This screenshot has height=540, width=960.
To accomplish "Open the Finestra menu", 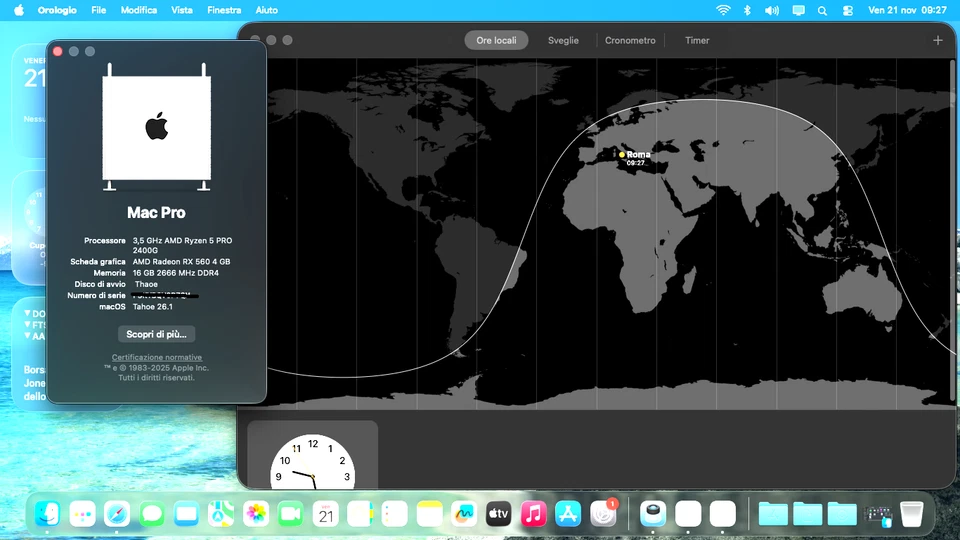I will 224,10.
